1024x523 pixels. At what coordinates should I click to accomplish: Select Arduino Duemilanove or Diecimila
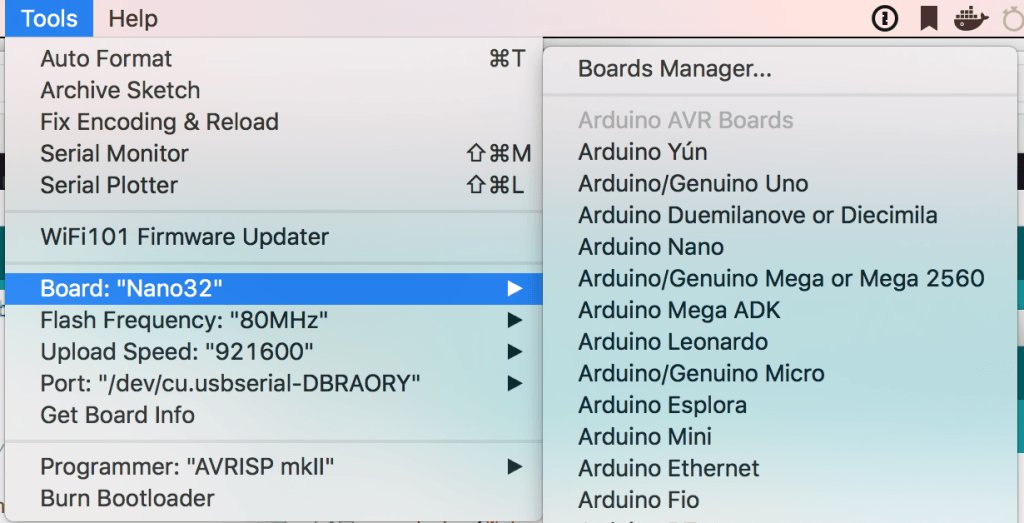(x=780, y=215)
